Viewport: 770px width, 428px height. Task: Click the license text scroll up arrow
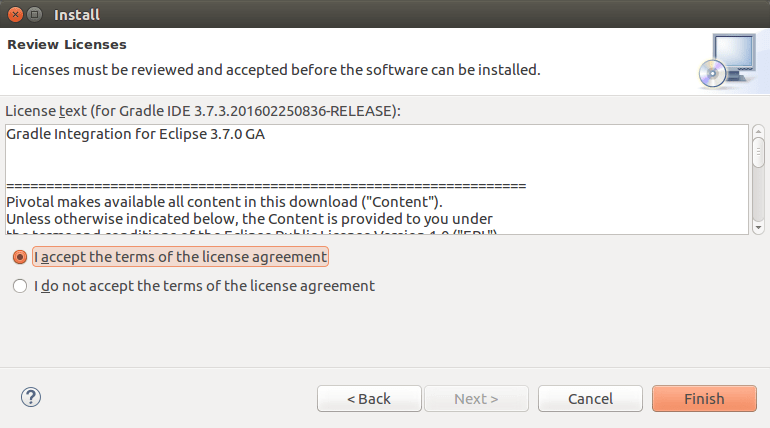[x=758, y=131]
